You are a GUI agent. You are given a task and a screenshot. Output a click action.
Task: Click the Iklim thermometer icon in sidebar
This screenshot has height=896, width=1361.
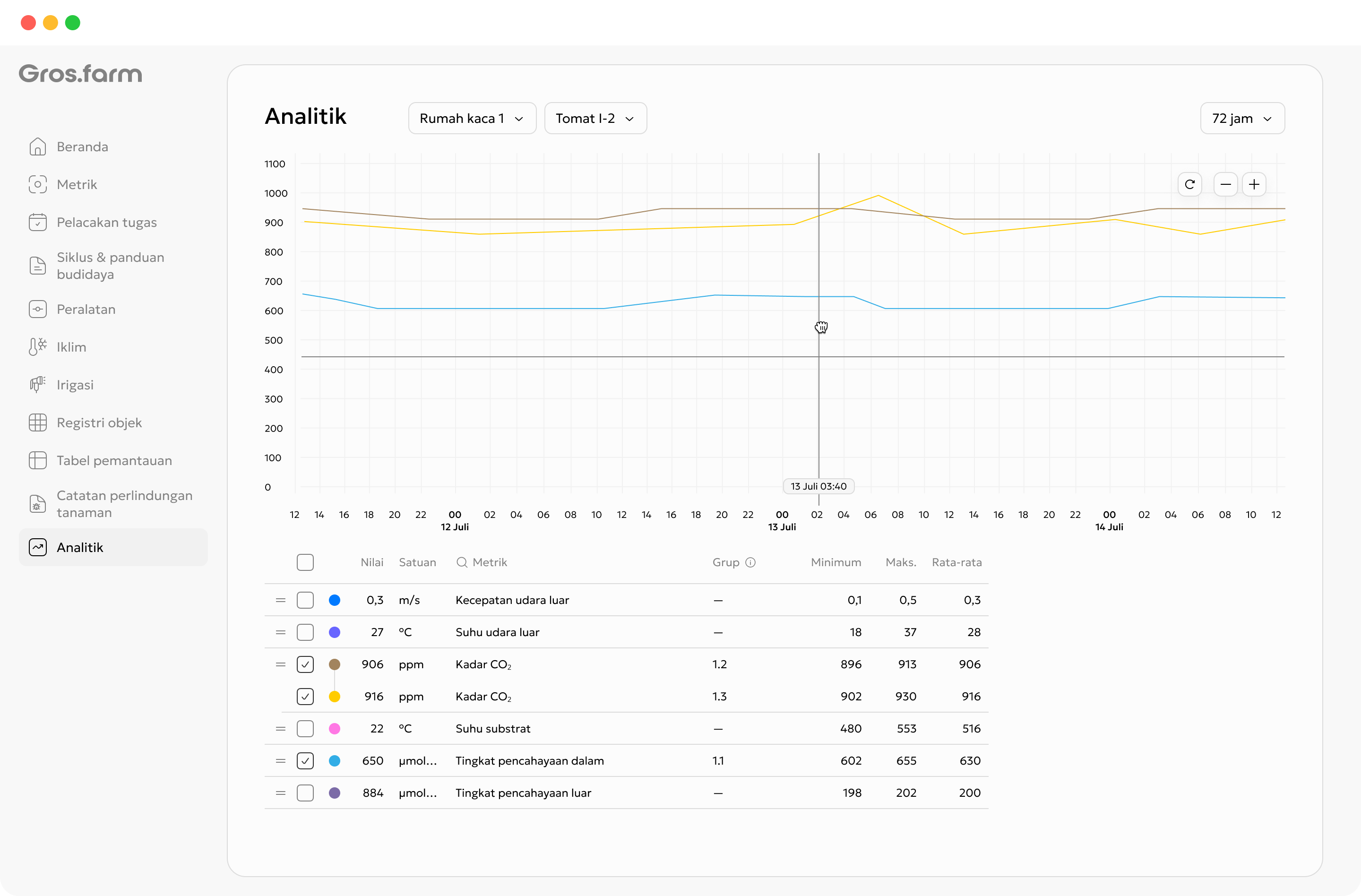pyautogui.click(x=38, y=347)
